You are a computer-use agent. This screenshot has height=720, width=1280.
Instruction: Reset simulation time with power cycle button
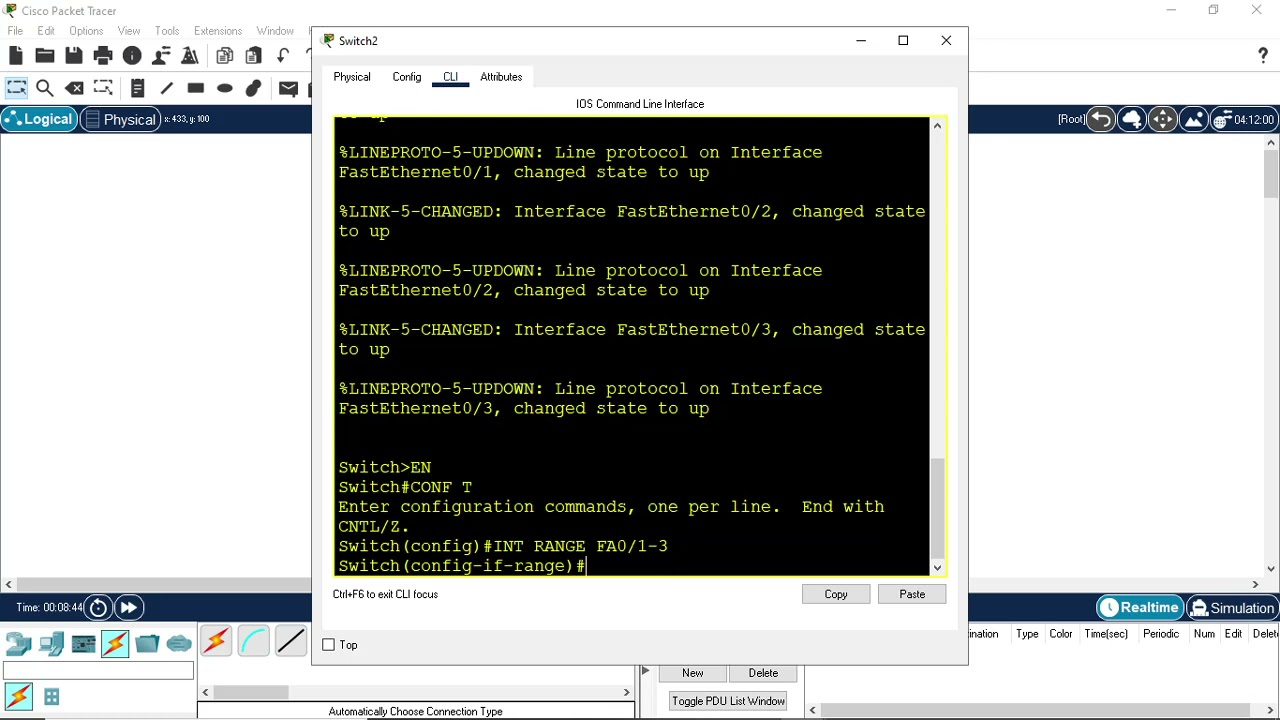98,608
